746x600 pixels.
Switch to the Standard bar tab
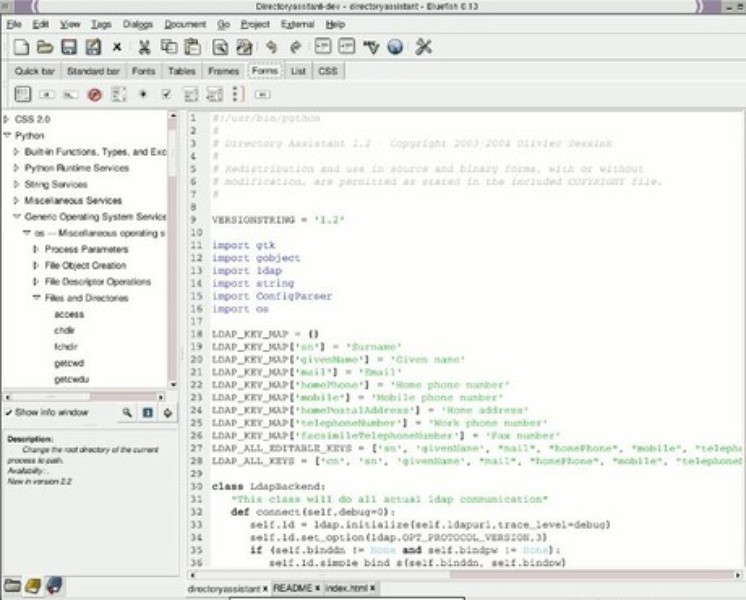(x=93, y=71)
